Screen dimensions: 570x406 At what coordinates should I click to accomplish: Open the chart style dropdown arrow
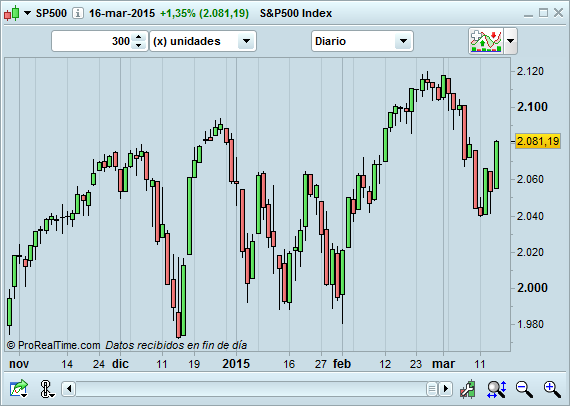[28, 13]
